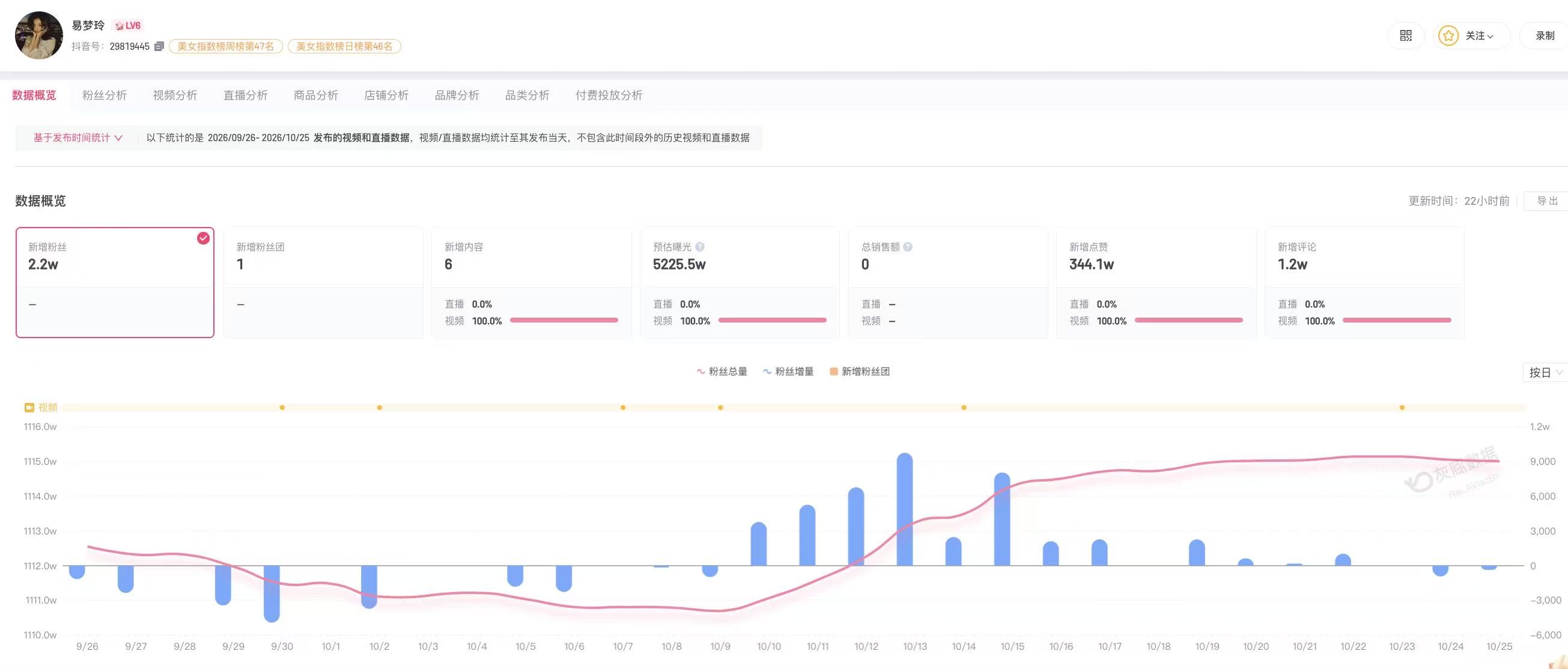Screen dimensions: 1568x669
Task: Open the profile avatar of 易梦玲
Action: point(39,35)
